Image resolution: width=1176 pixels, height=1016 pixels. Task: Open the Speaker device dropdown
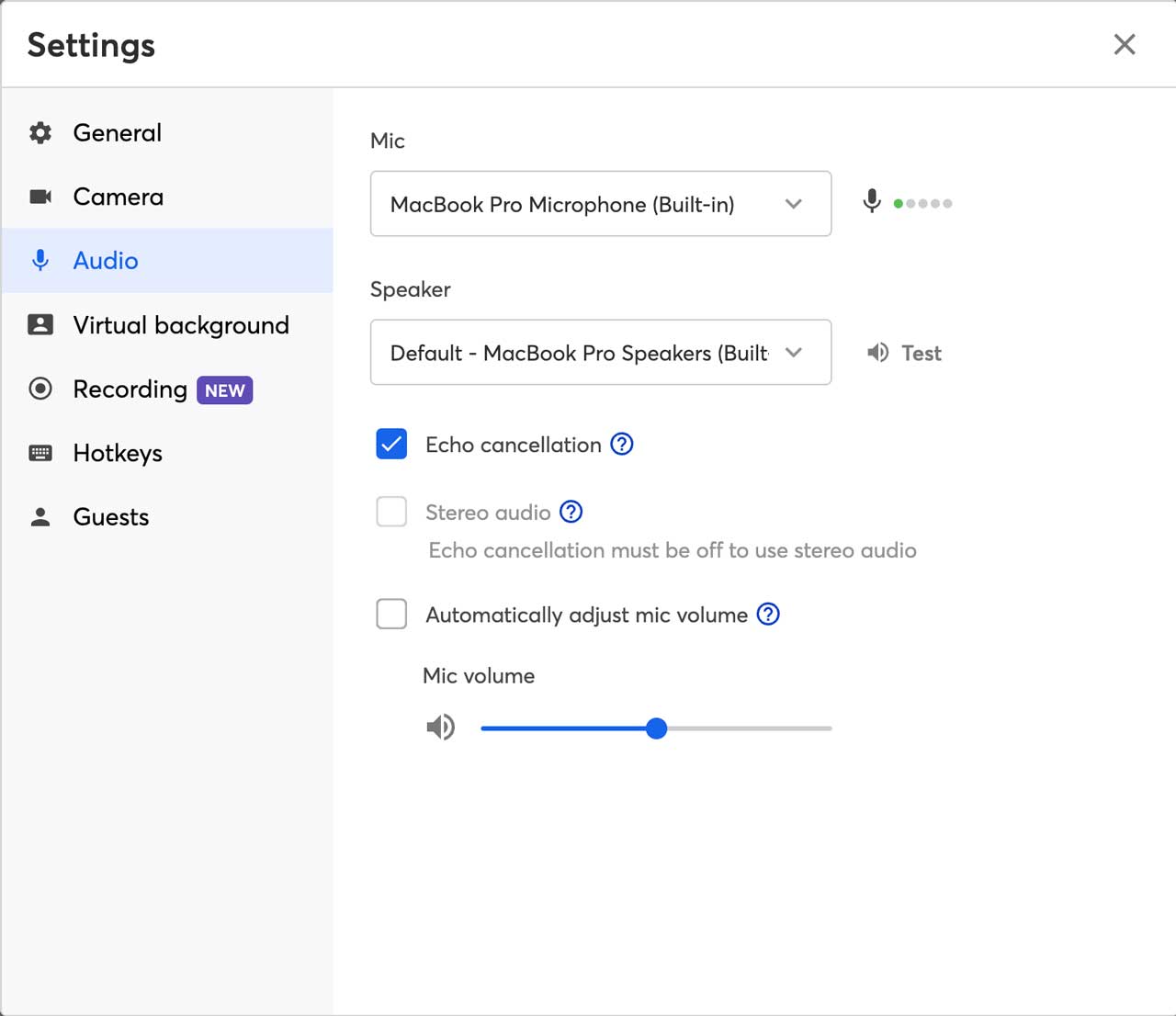click(601, 352)
